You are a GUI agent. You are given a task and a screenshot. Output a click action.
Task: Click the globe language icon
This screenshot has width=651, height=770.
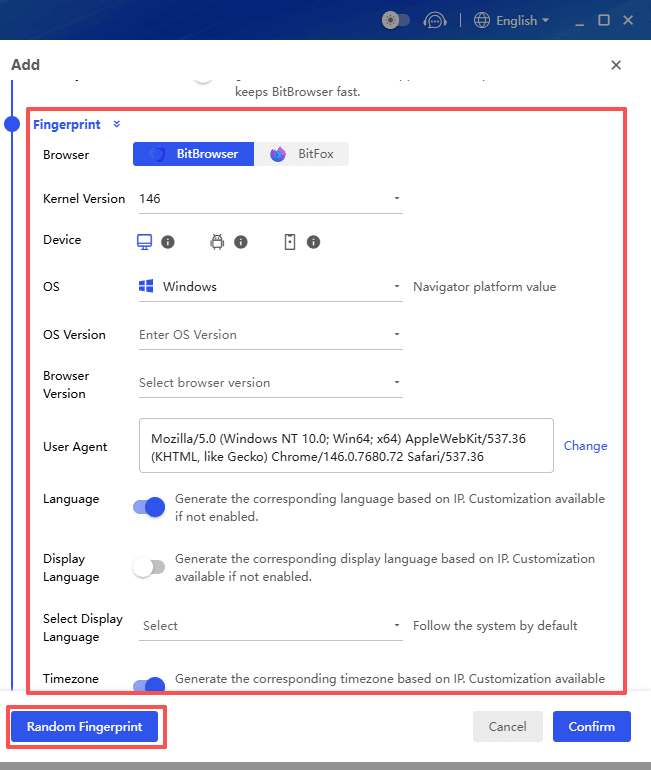(482, 20)
